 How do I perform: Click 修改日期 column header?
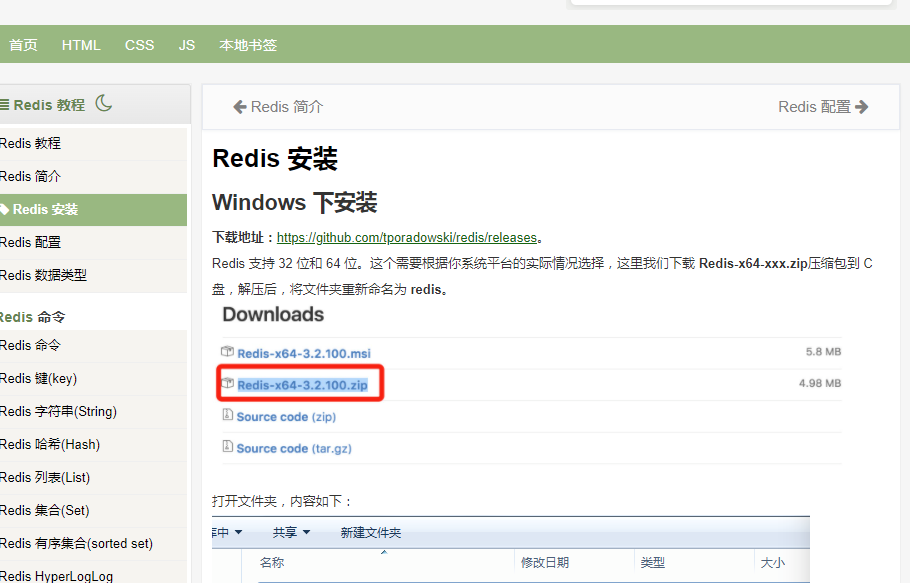coord(544,563)
